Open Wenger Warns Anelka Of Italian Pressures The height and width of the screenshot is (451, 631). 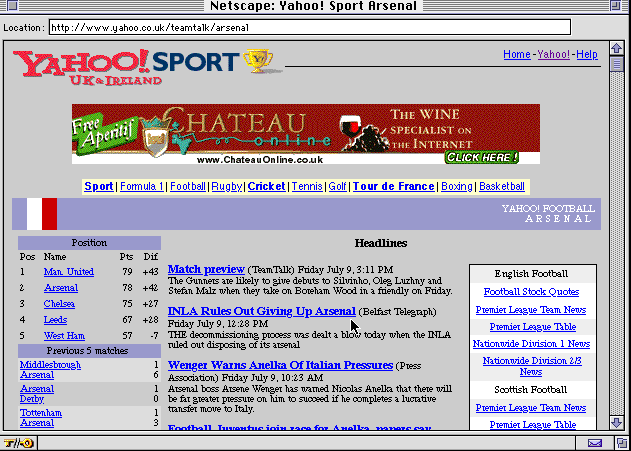pos(280,365)
